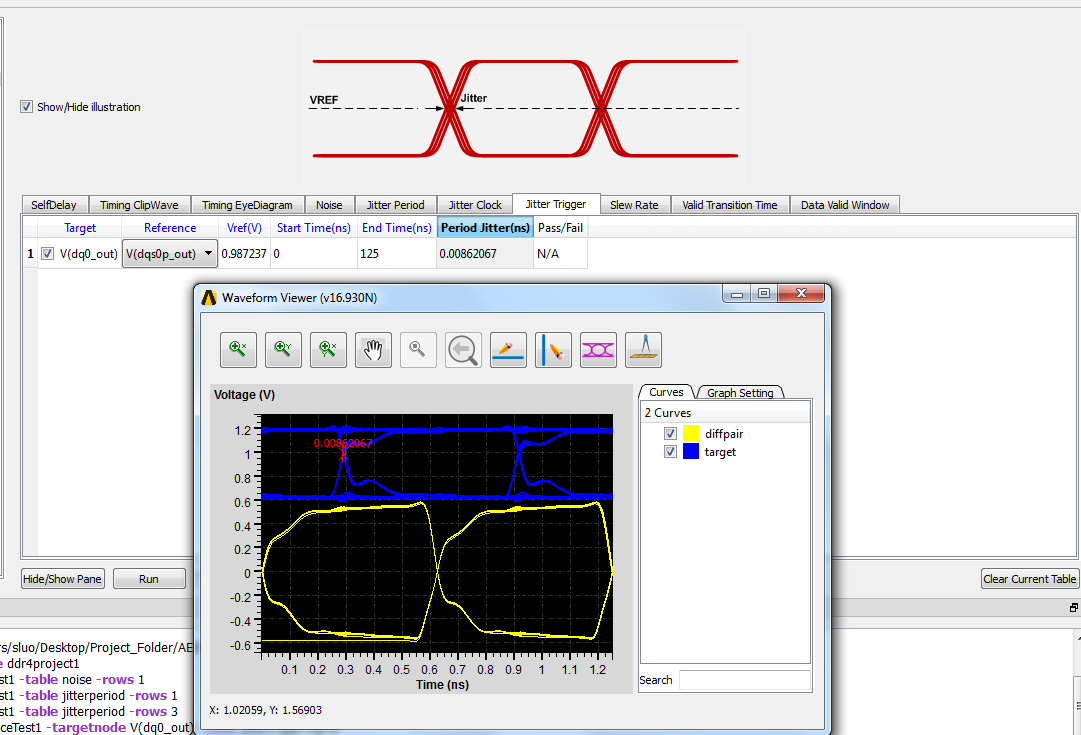Viewport: 1081px width, 735px height.
Task: Click the curves Search input field
Action: coord(744,680)
